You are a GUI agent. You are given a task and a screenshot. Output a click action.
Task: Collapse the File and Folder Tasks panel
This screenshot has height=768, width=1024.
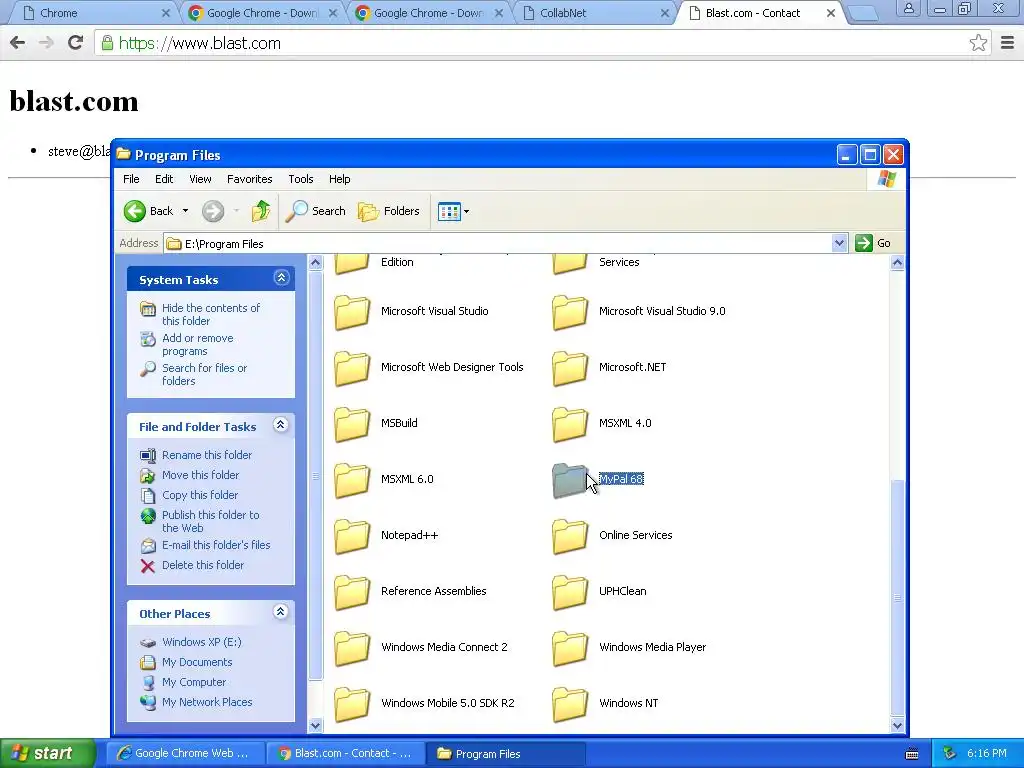click(x=281, y=425)
